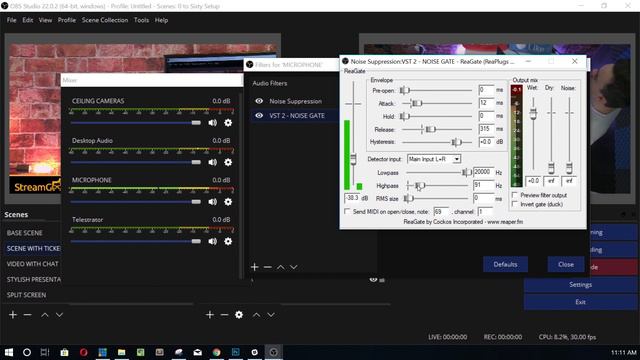Toggle Noise Suppression filter visibility eye
640x360 pixels.
[259, 101]
